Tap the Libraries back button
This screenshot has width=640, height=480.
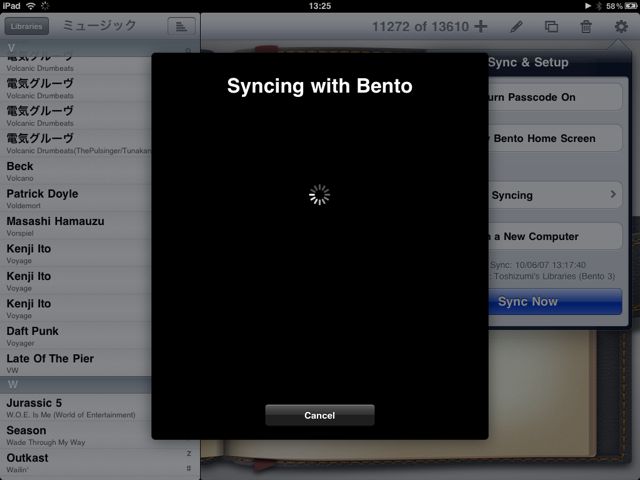(27, 26)
